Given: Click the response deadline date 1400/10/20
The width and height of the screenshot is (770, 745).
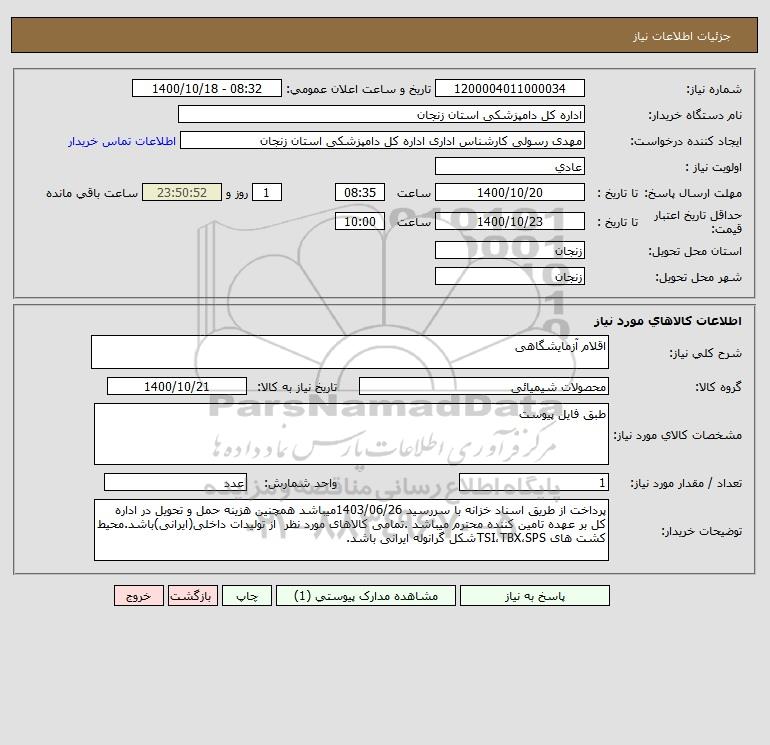Looking at the screenshot, I should [x=510, y=193].
